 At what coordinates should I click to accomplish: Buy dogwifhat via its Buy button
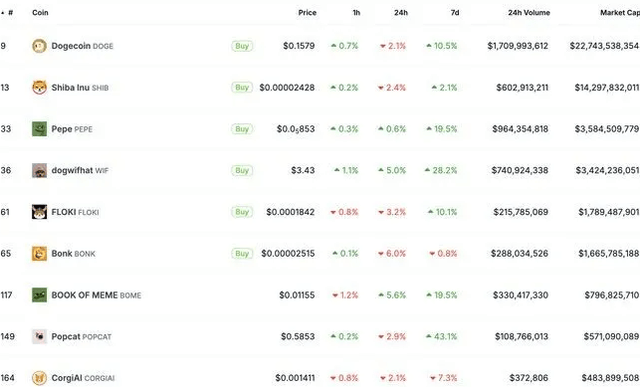tap(242, 170)
